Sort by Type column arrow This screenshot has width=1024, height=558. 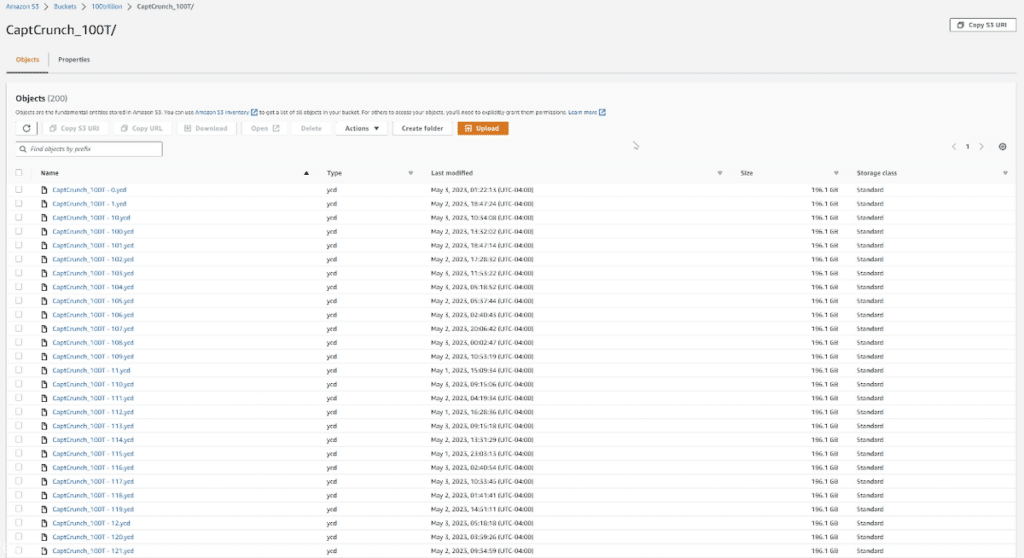(411, 173)
